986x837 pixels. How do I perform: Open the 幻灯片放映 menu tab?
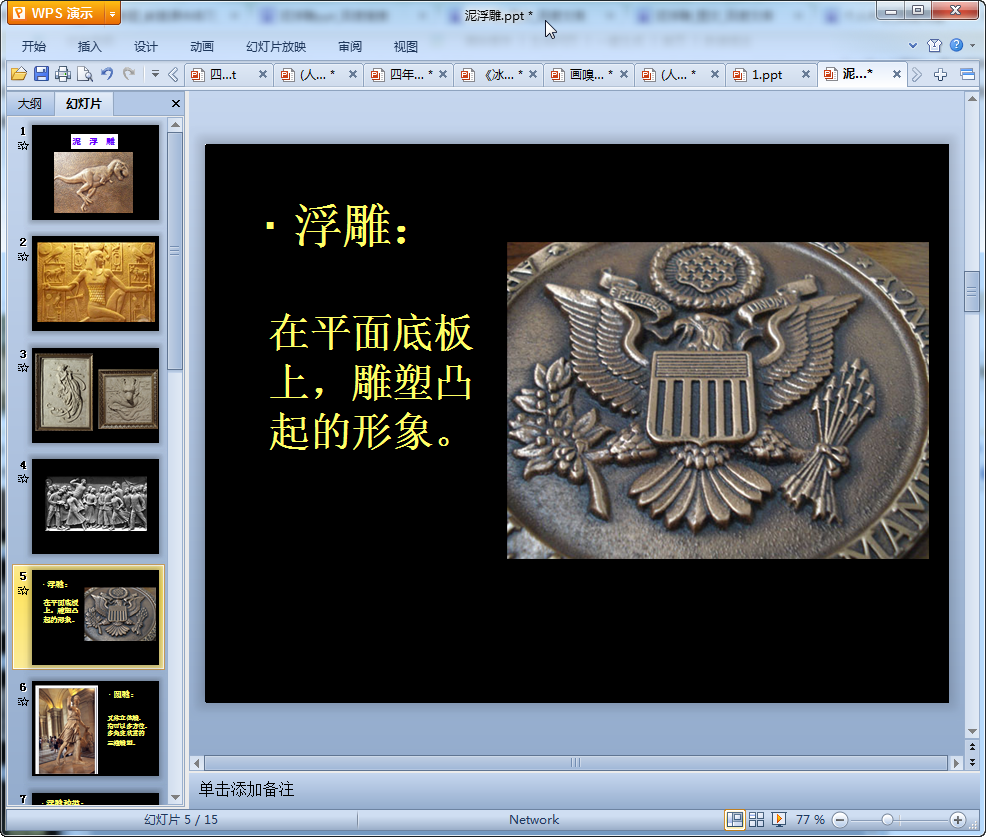[276, 47]
